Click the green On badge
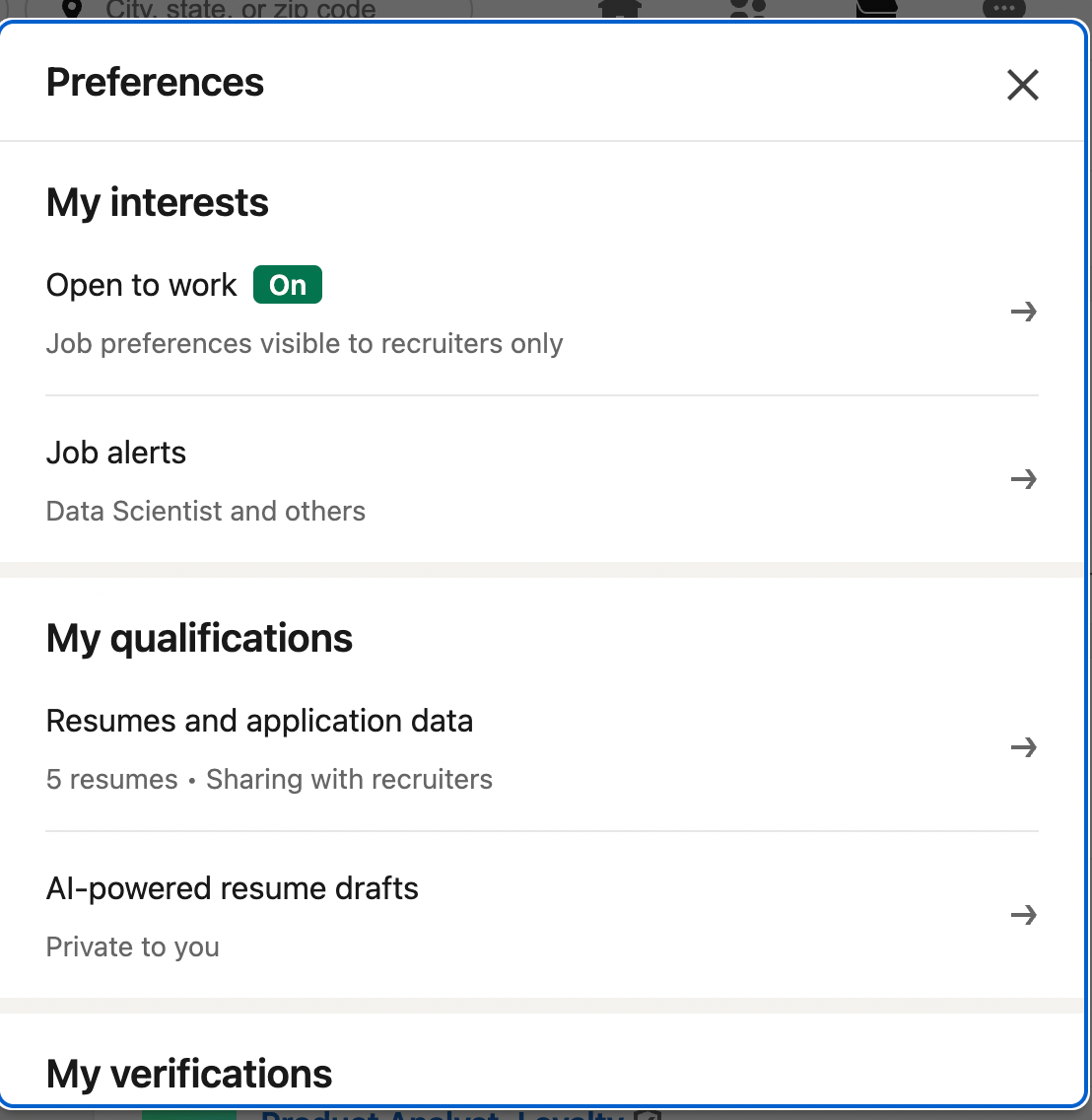The image size is (1092, 1120). point(288,285)
